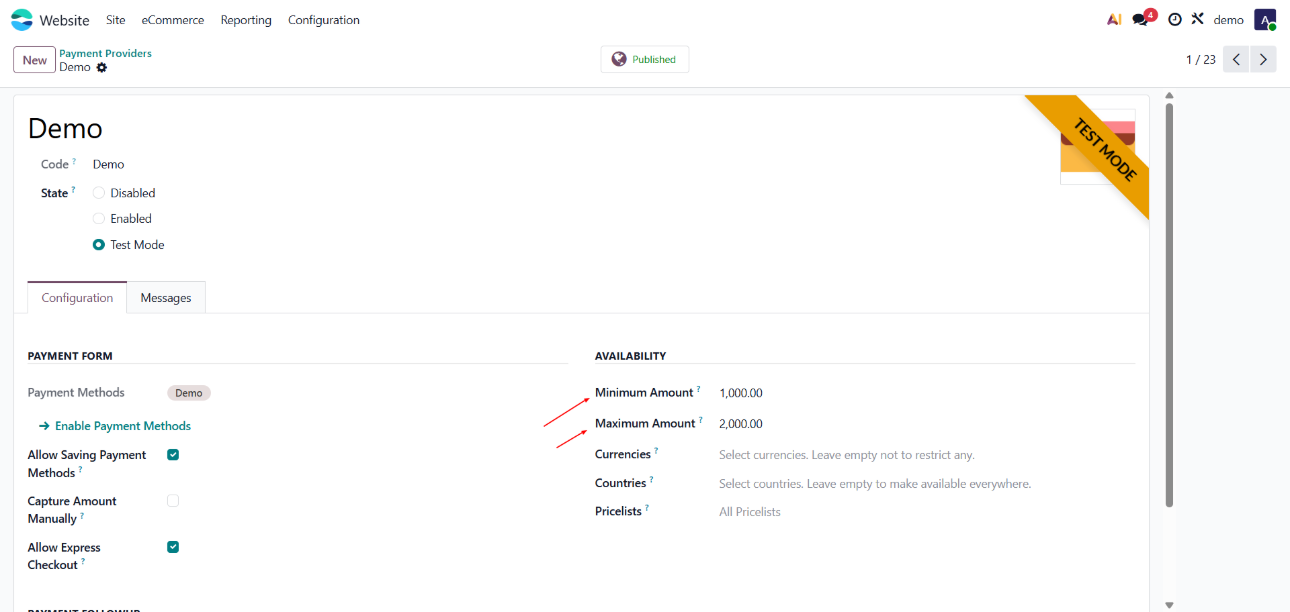Enable Capture Amount Manually checkbox
Screen dimensions: 1290x612
(x=173, y=501)
